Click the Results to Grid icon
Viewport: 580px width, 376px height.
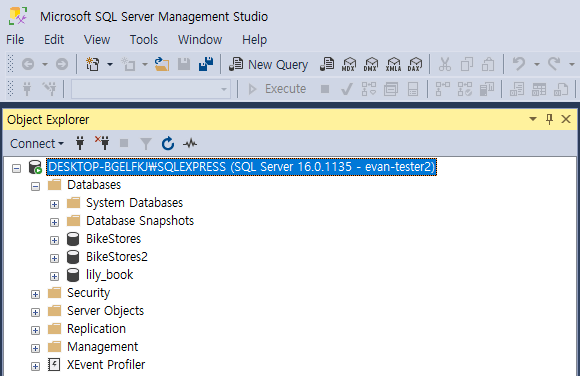(x=539, y=89)
